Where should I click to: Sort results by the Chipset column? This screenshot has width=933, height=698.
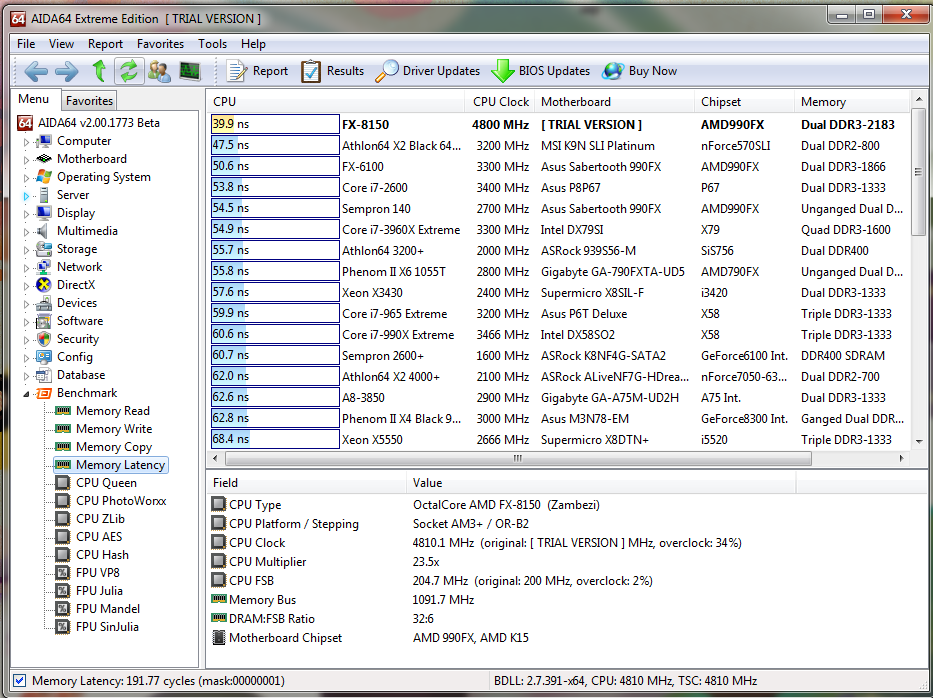point(744,102)
